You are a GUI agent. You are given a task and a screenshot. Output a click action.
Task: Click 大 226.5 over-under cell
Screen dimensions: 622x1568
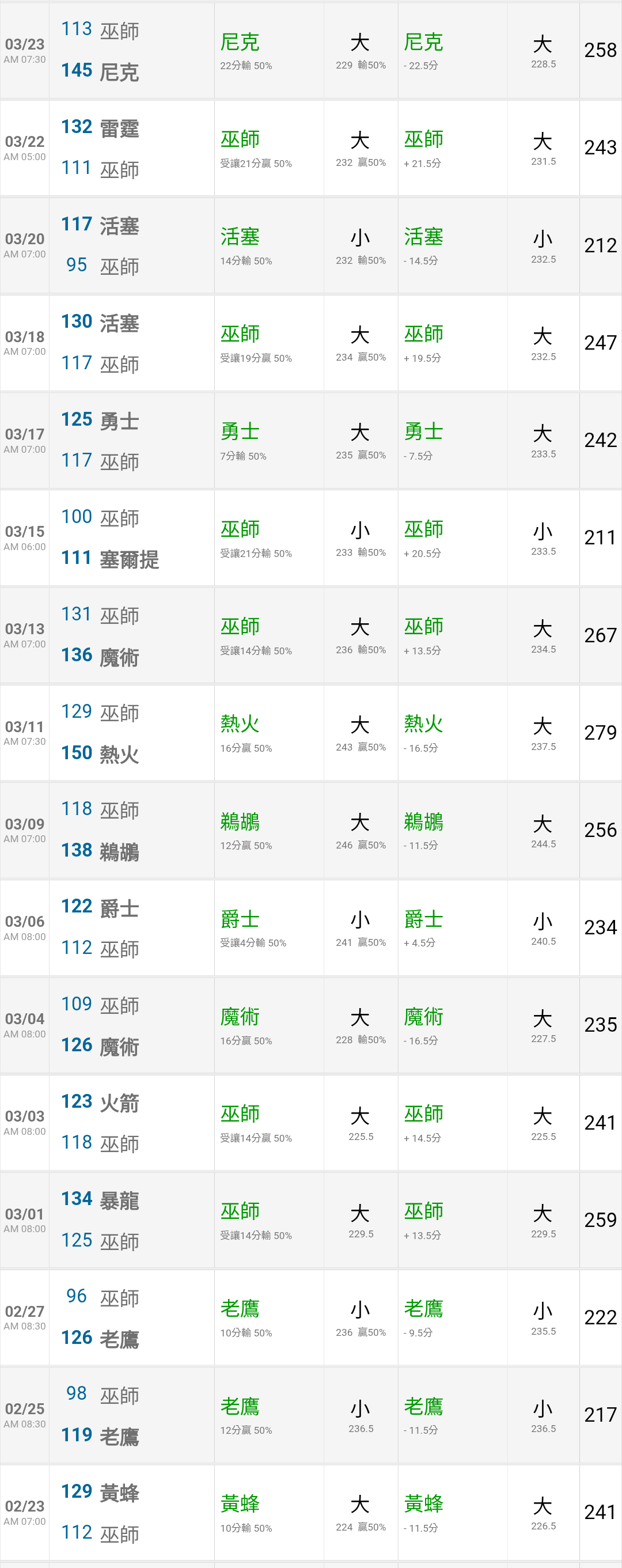click(x=543, y=1512)
